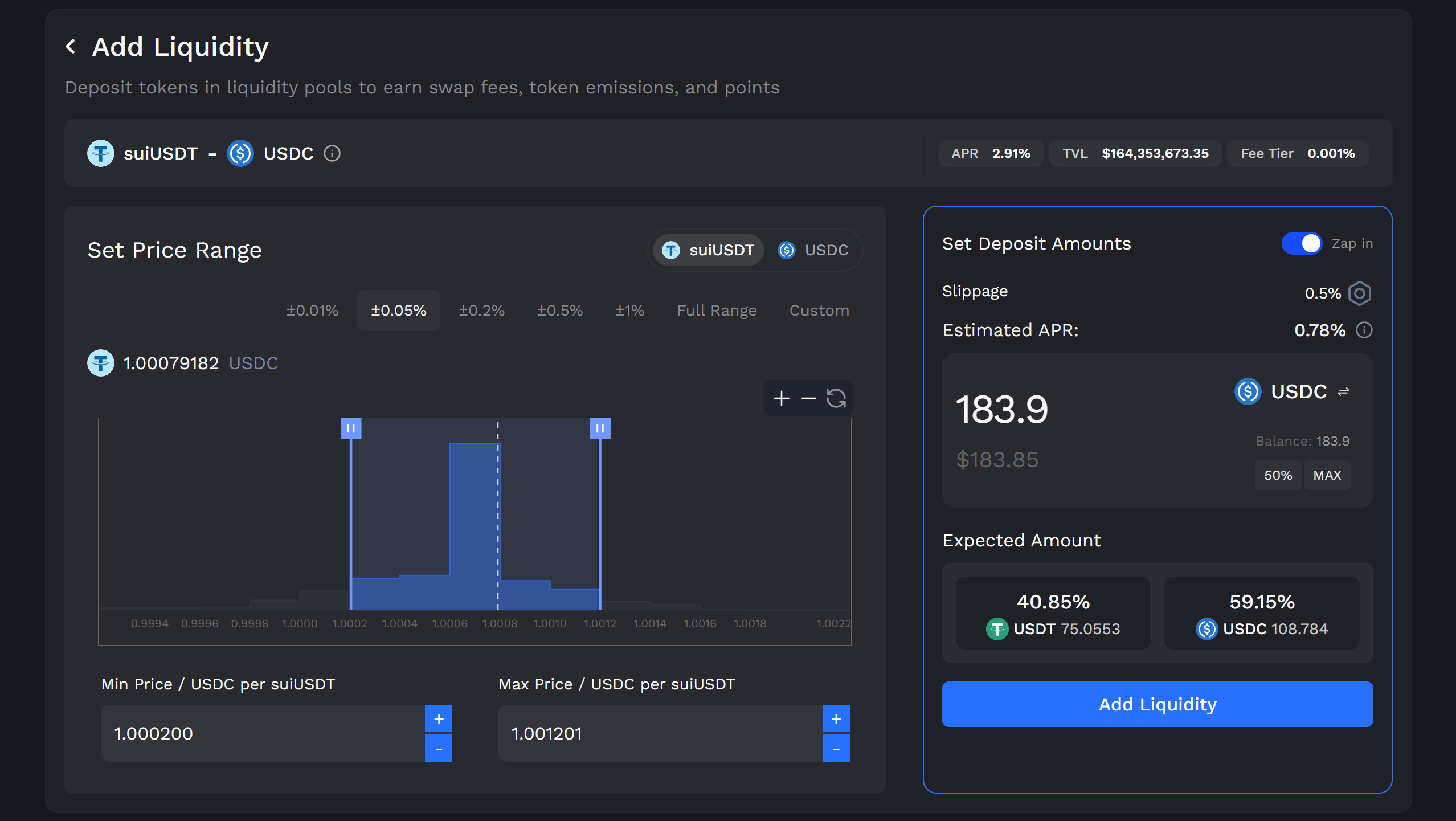
Task: Click the swap arrows next to USDC token
Action: click(x=1344, y=391)
